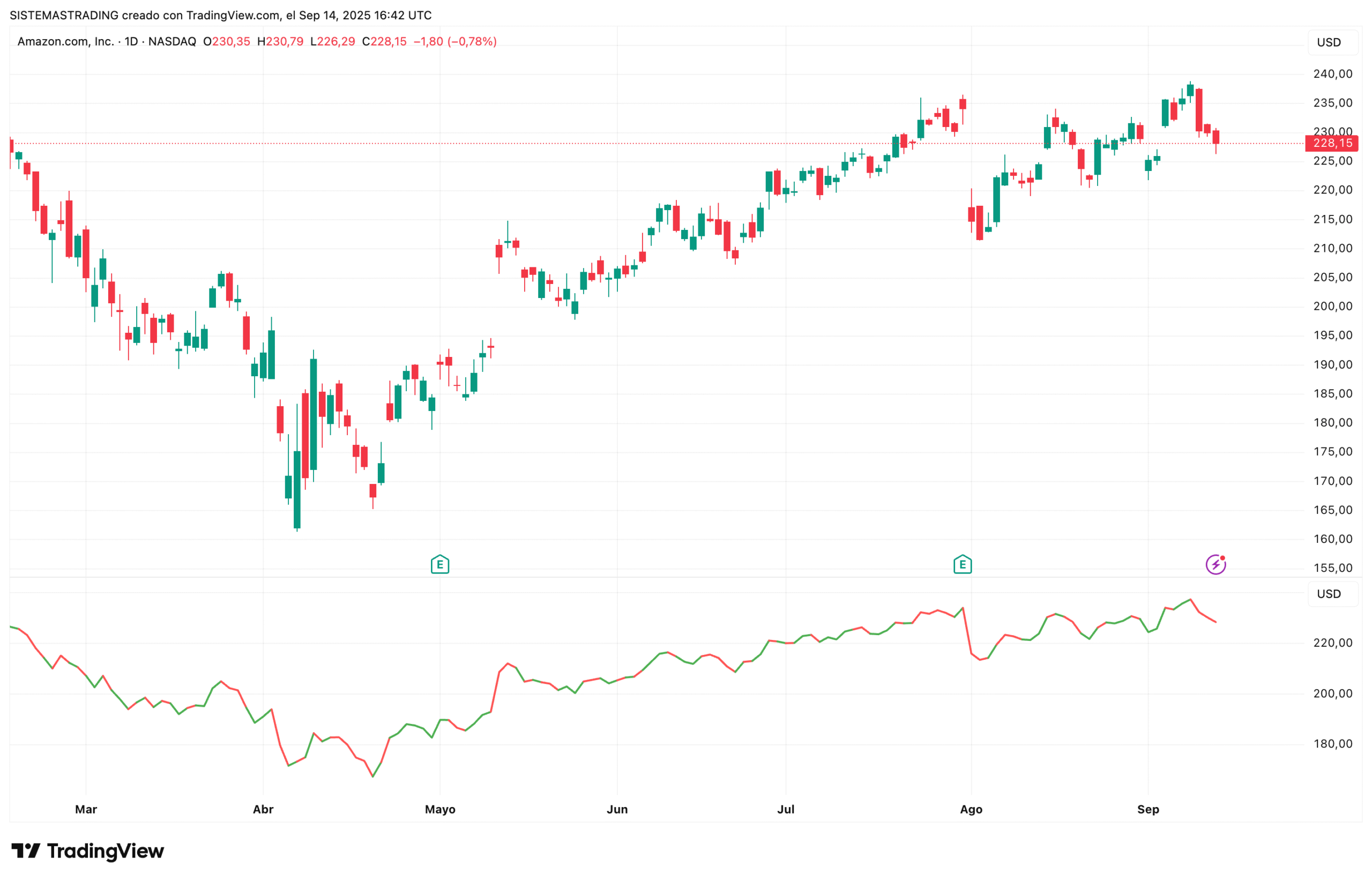Image resolution: width=1372 pixels, height=880 pixels.
Task: Click the SISTEMASTRADING header text
Action: tap(64, 16)
